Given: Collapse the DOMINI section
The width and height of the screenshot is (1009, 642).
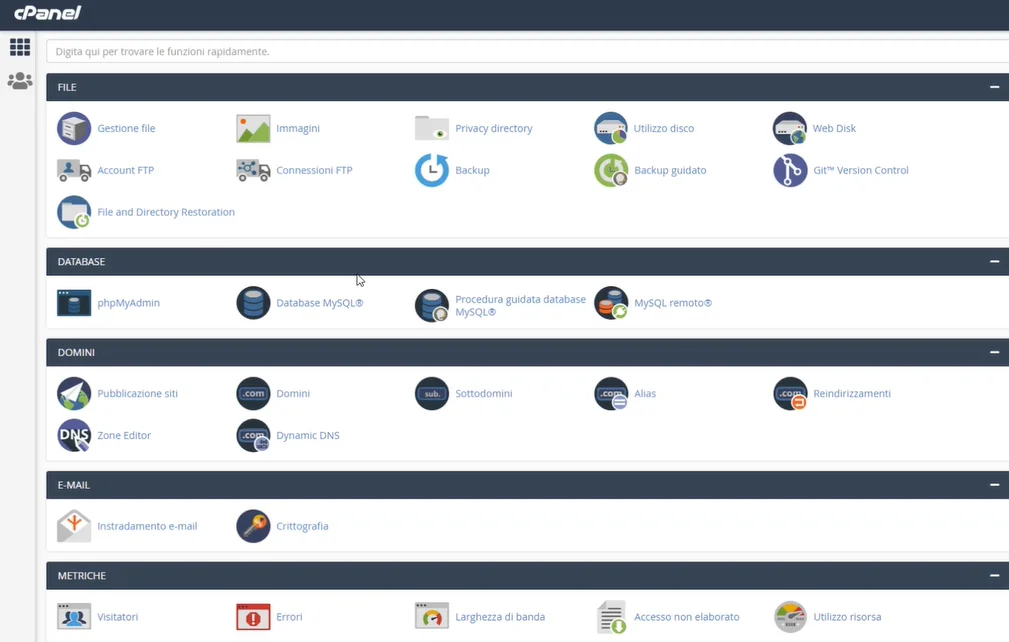Looking at the screenshot, I should (x=994, y=352).
